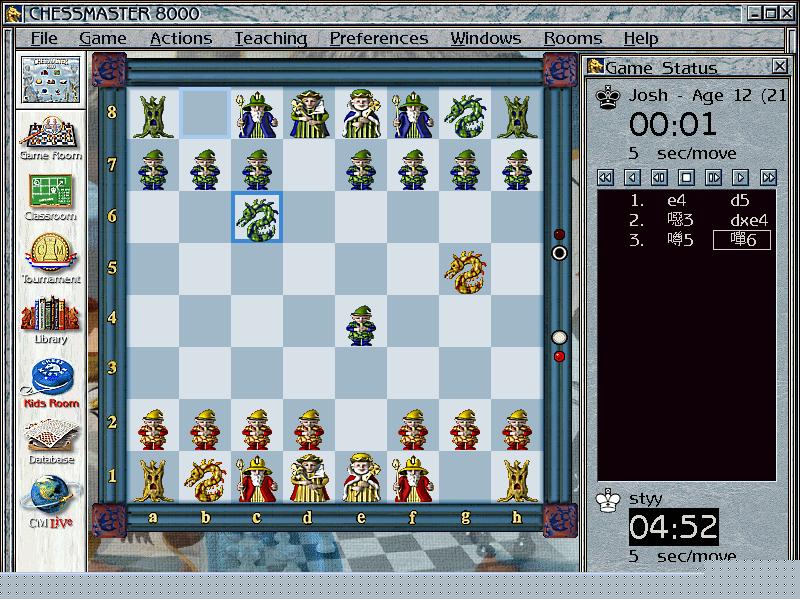Screen dimensions: 800x599
Task: Select the white bishop on c1
Action: [x=257, y=479]
